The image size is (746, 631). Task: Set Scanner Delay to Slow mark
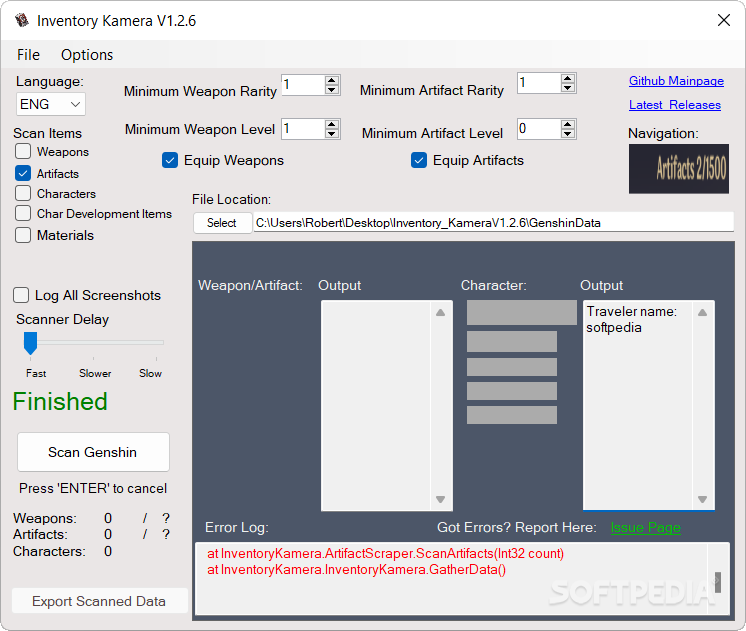point(156,343)
